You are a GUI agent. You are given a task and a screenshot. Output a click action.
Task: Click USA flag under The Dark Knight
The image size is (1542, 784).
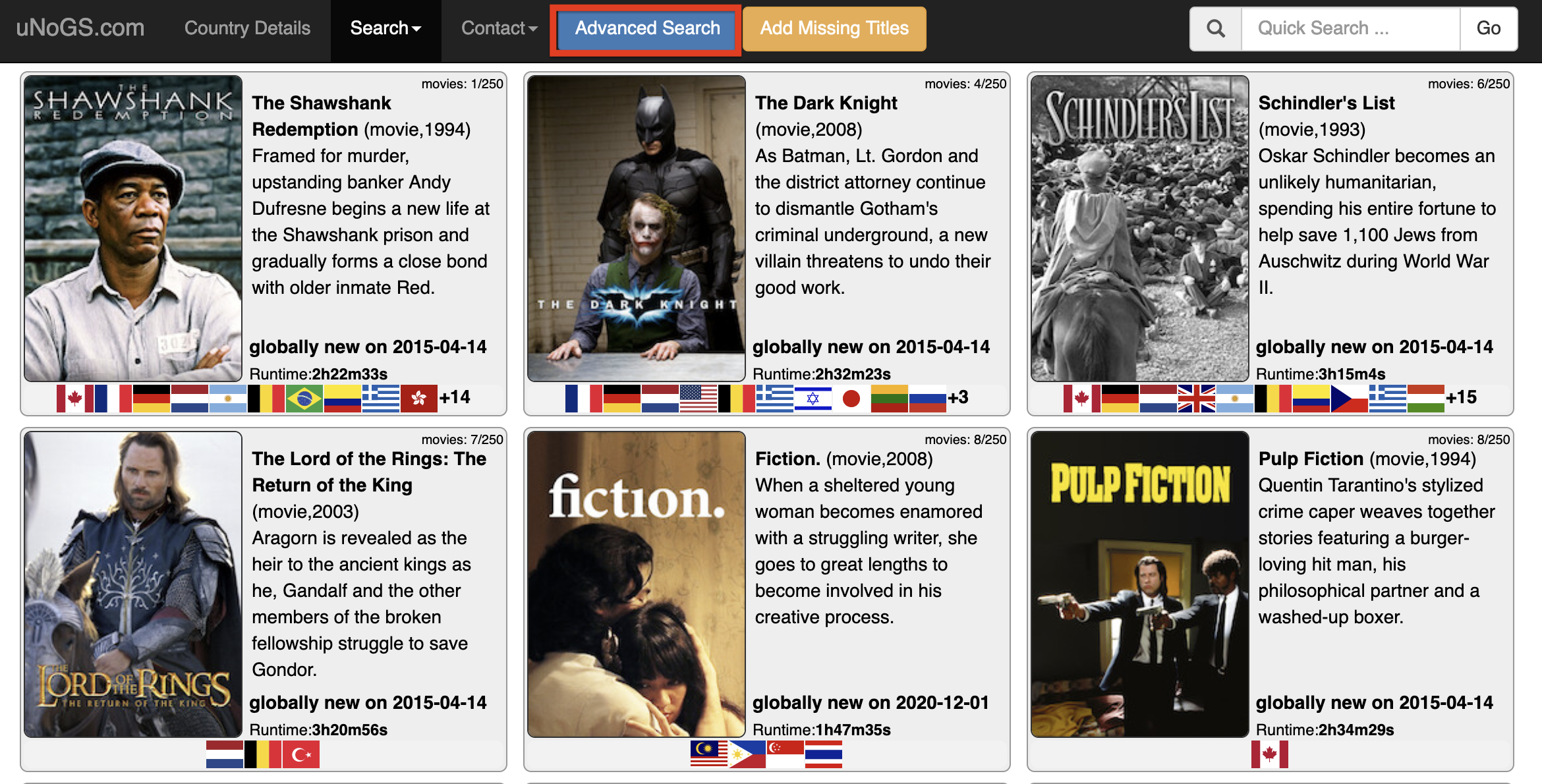(698, 398)
